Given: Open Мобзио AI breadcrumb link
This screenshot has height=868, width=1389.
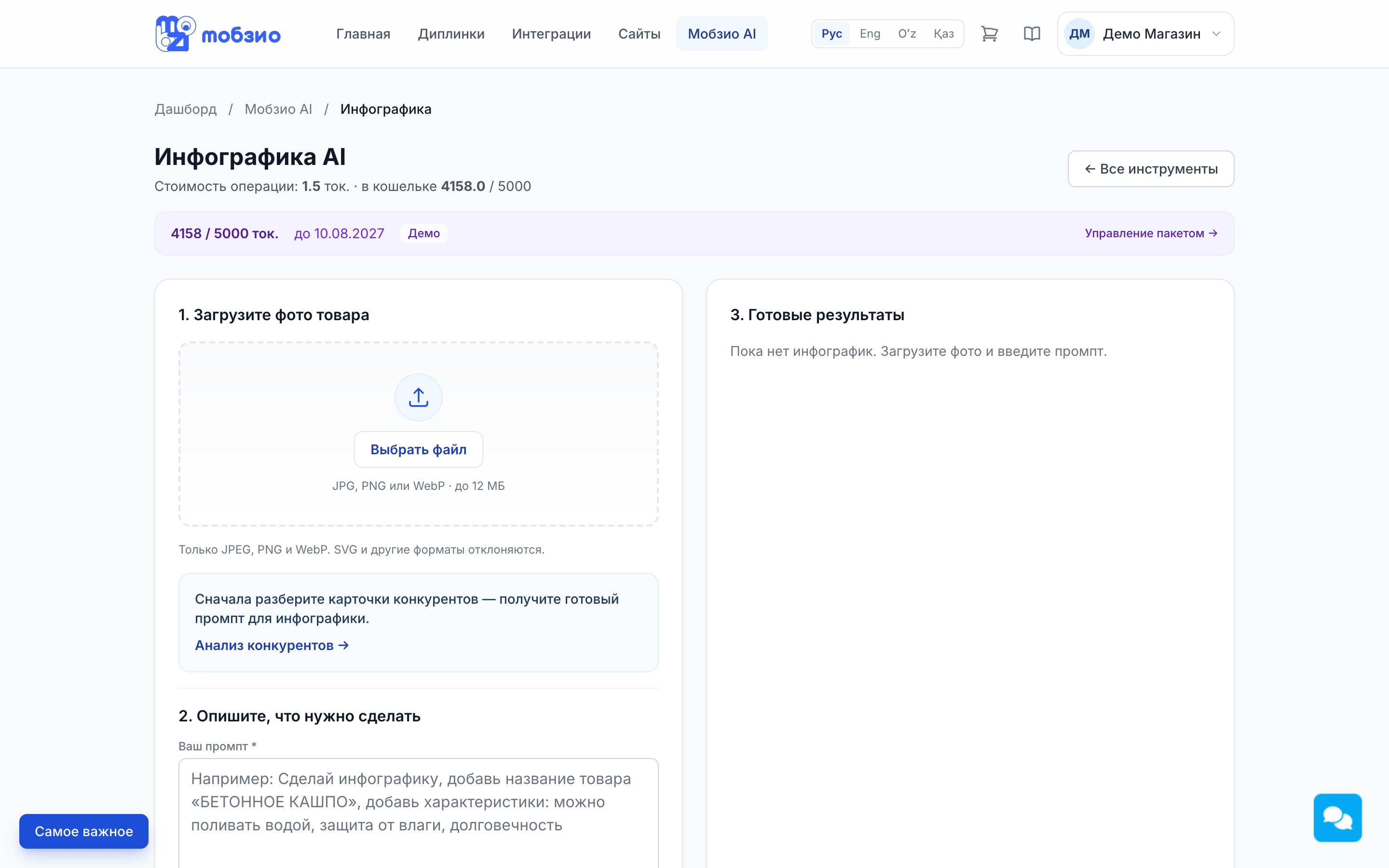Looking at the screenshot, I should [x=278, y=109].
